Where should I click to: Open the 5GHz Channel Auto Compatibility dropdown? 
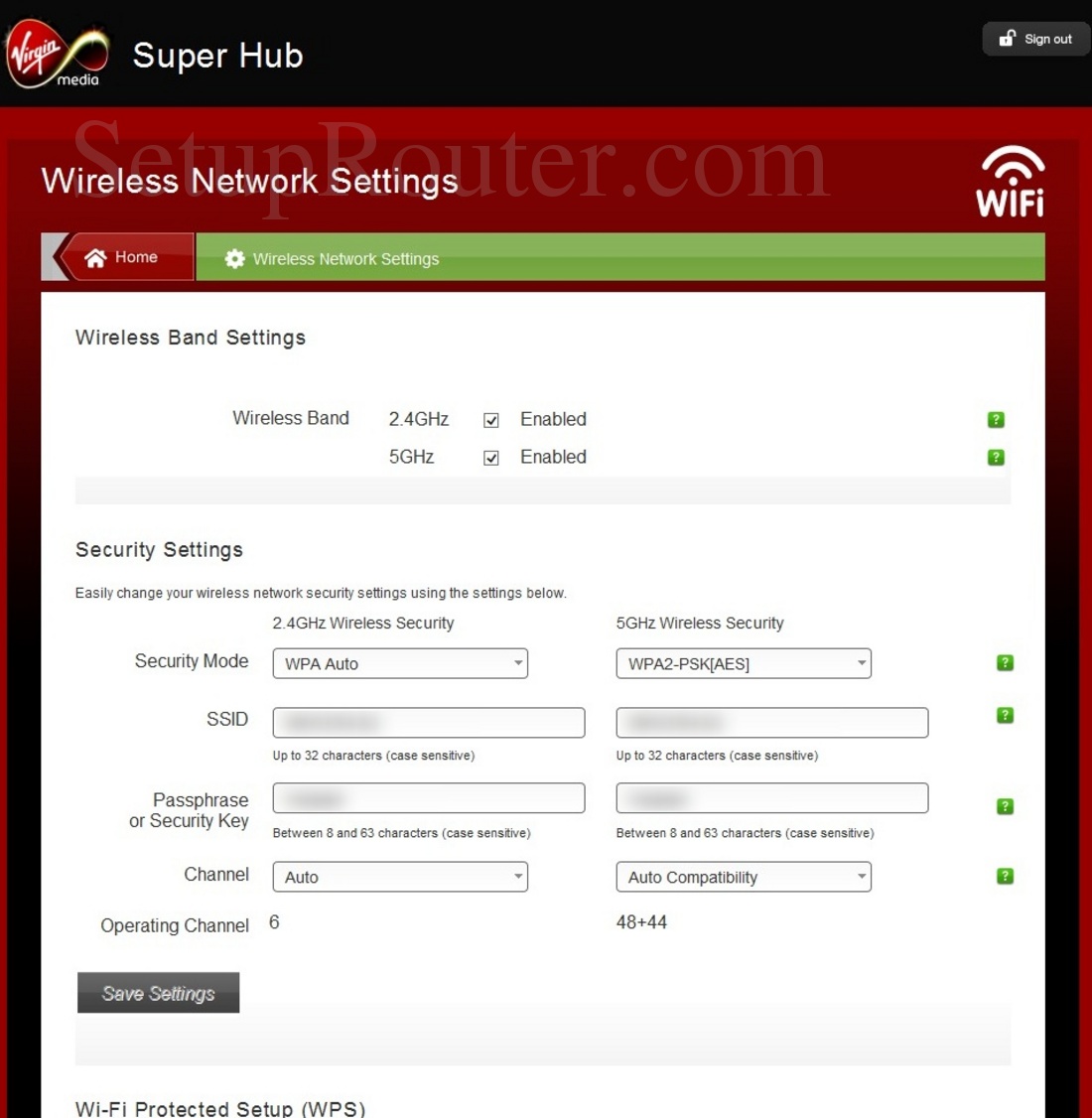[744, 877]
